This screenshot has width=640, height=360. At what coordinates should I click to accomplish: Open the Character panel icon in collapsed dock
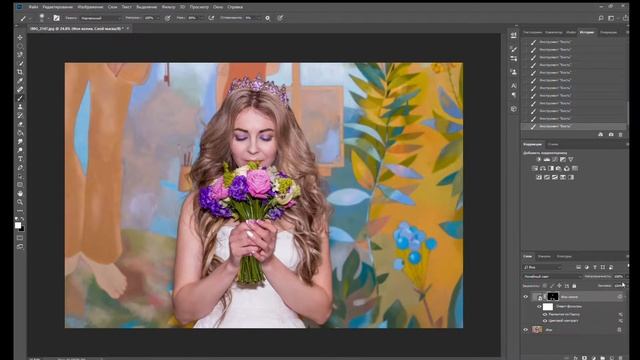tap(513, 86)
